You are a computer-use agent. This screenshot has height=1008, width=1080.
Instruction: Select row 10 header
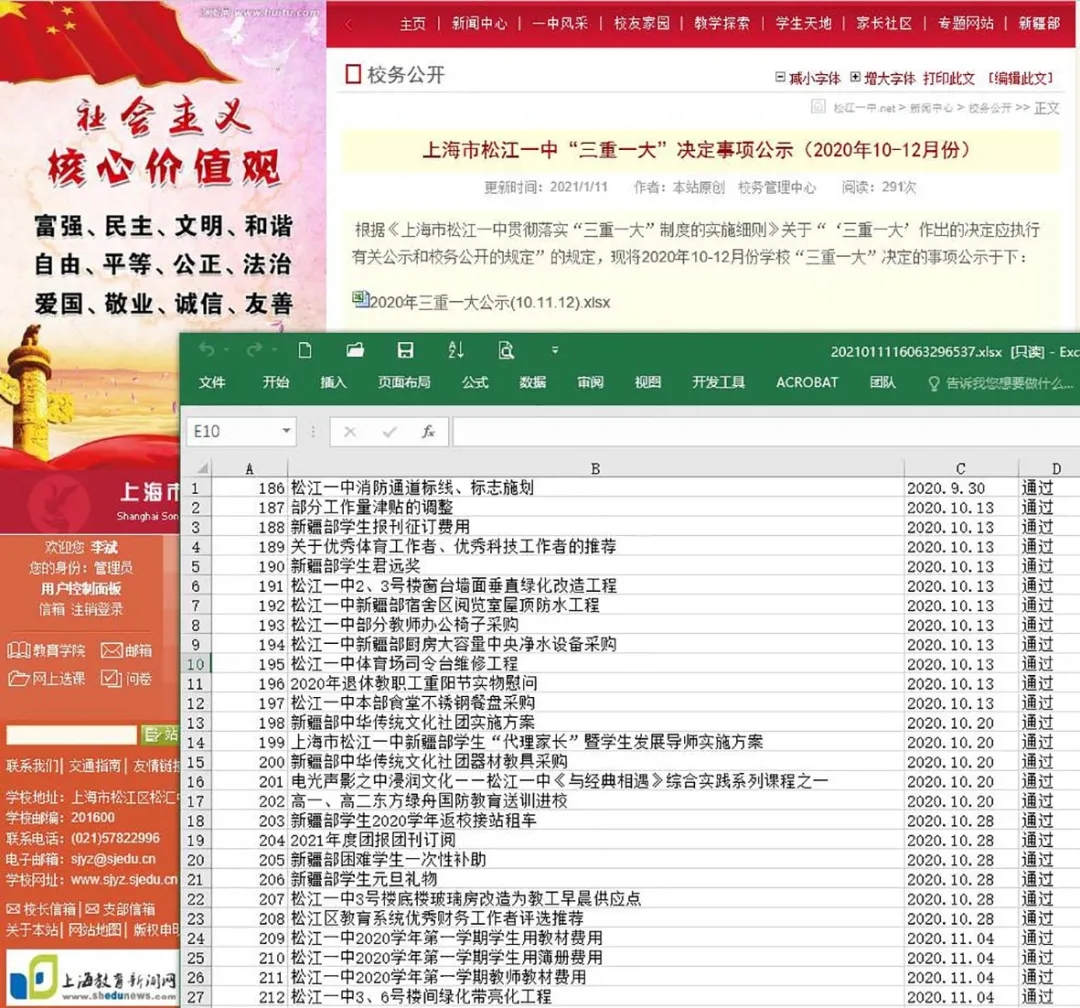pyautogui.click(x=196, y=664)
